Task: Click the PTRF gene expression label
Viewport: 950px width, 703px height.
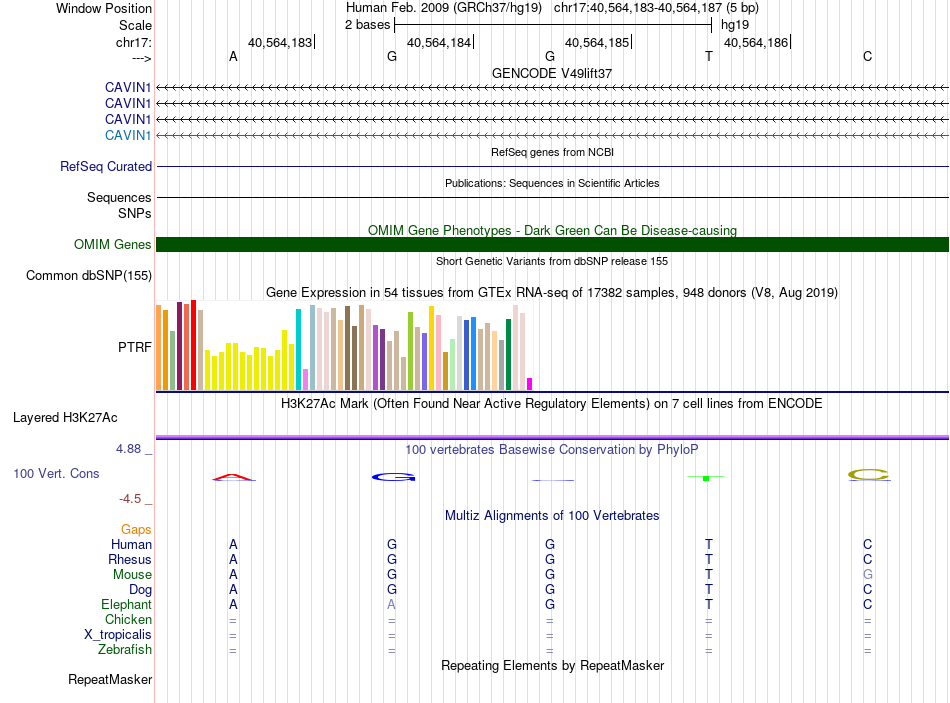Action: (135, 347)
